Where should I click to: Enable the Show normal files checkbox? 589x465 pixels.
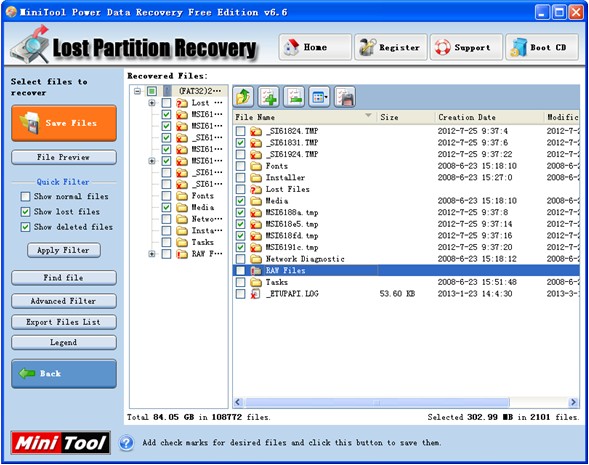pos(25,196)
